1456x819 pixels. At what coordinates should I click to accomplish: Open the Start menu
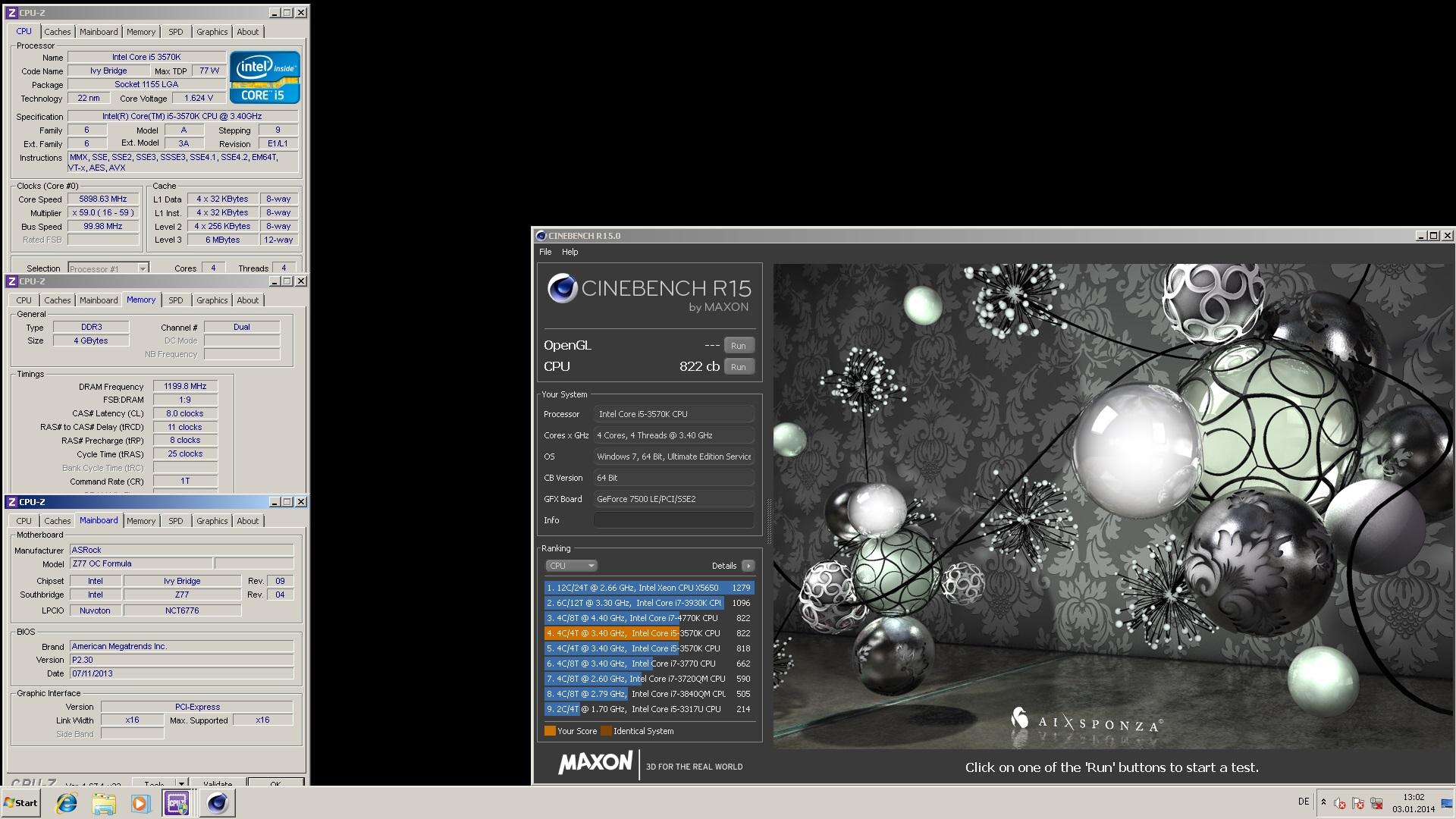(21, 803)
